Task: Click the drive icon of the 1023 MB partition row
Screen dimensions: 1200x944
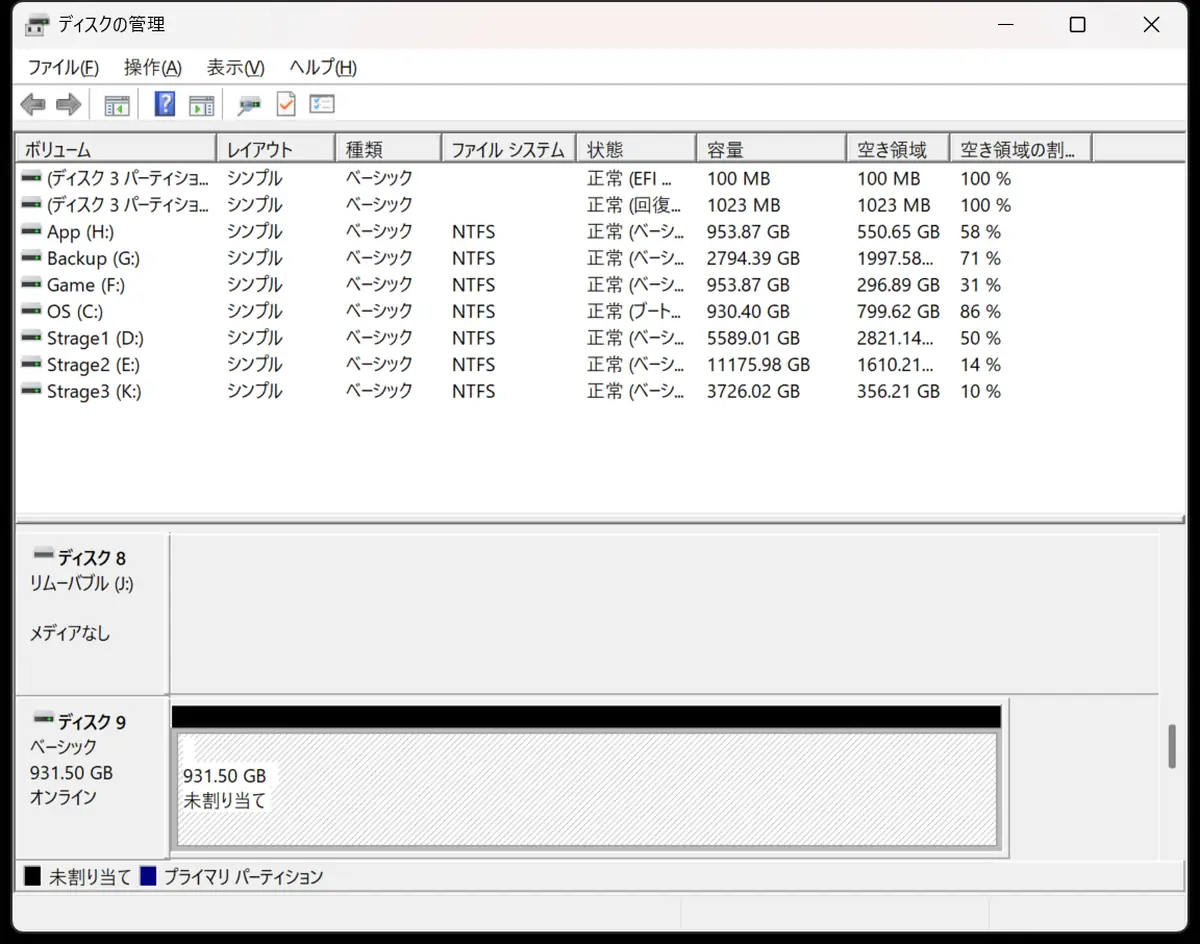Action: pyautogui.click(x=31, y=205)
